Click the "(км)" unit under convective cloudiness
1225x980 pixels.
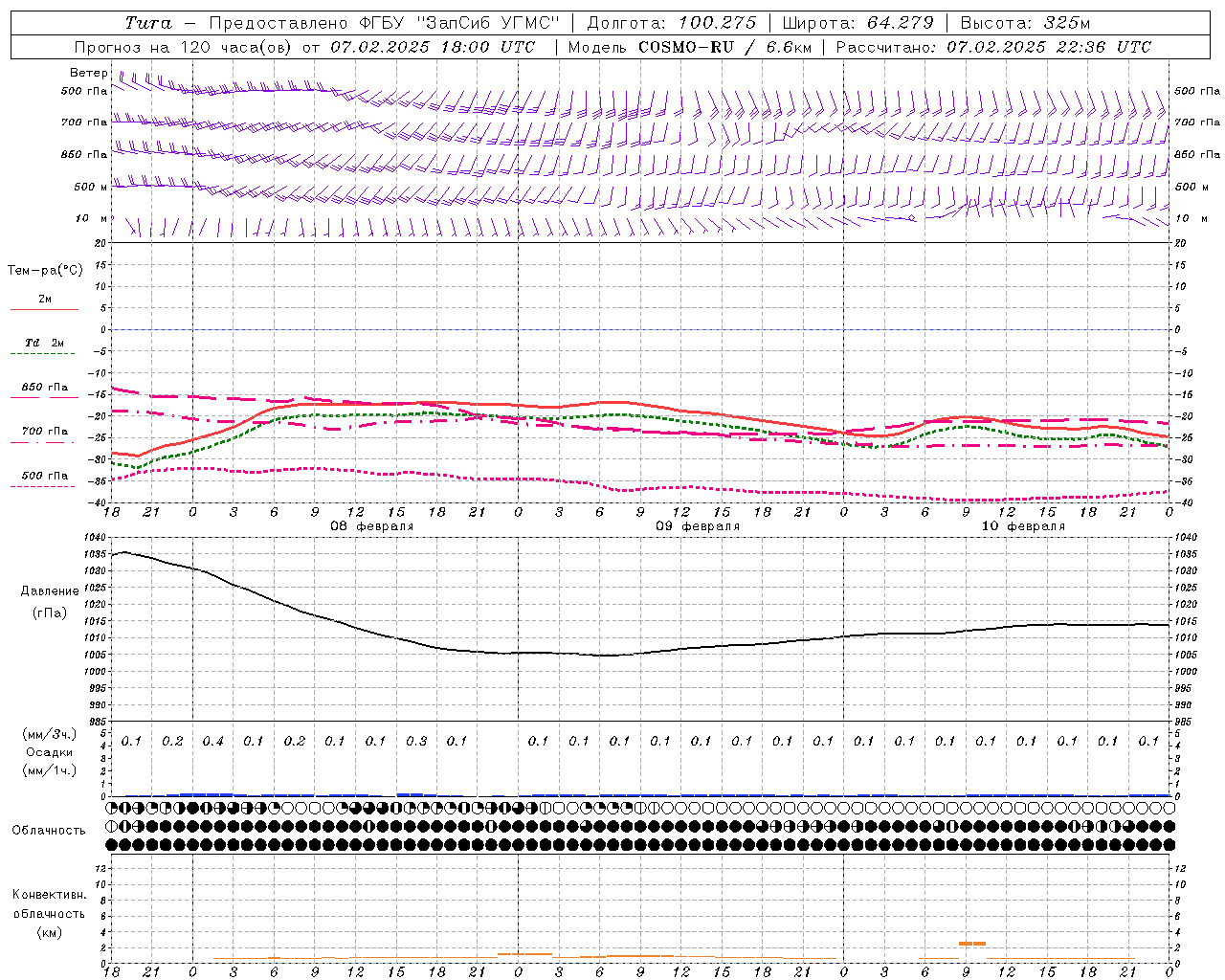pos(50,932)
